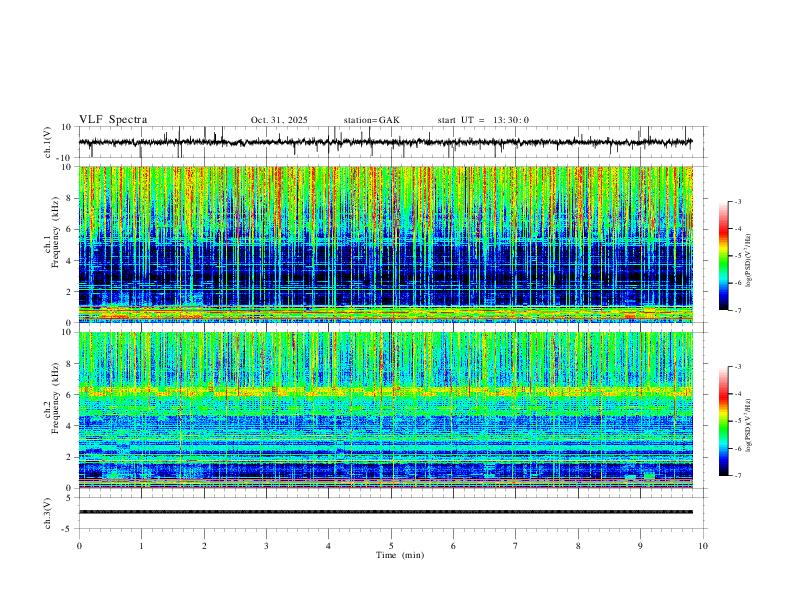Click the "2" kHz tick on the ch.2 frequency axis
Screen dimensions: 792x612
(x=70, y=457)
